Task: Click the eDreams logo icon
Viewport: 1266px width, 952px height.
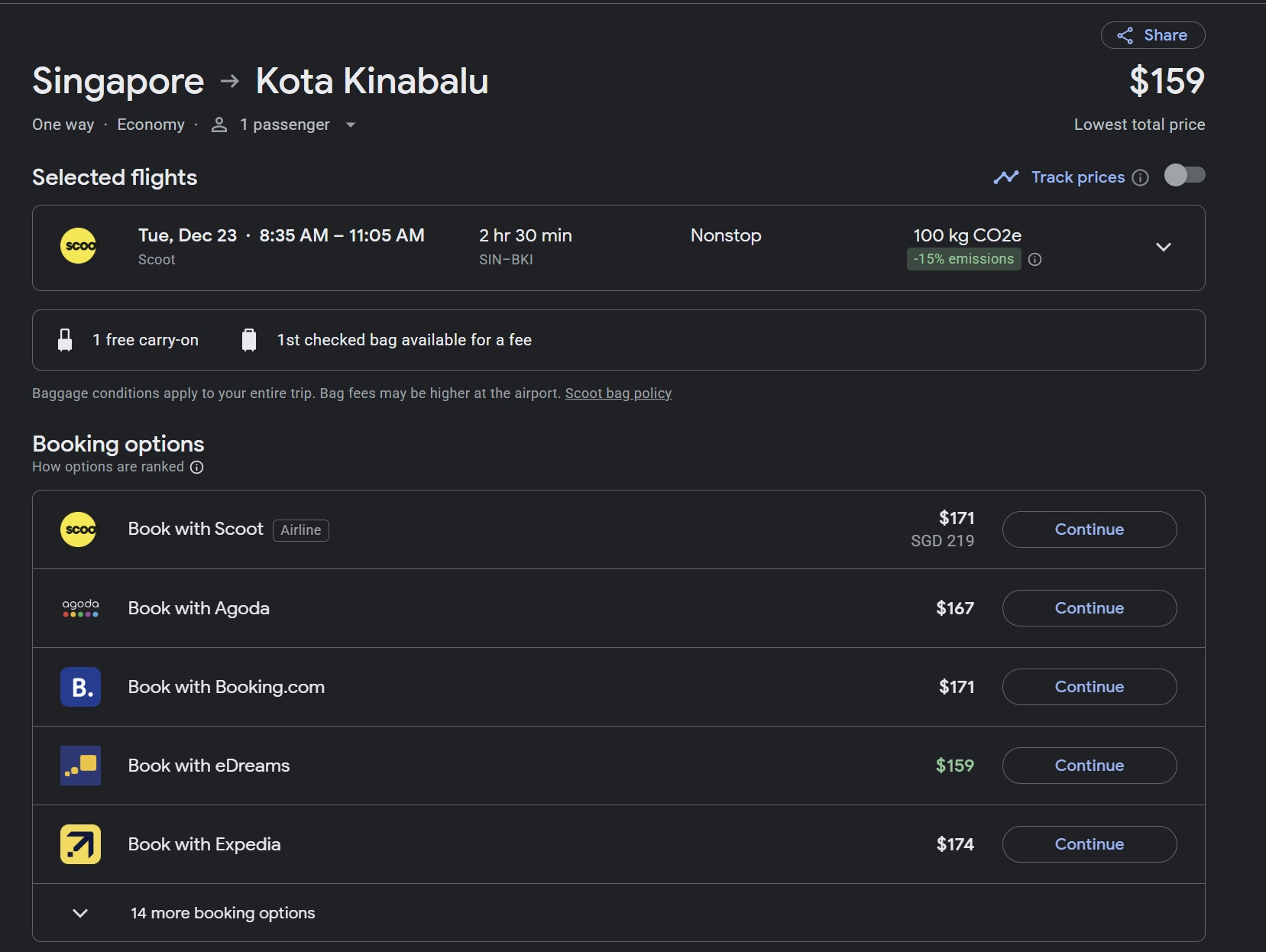Action: pyautogui.click(x=80, y=766)
